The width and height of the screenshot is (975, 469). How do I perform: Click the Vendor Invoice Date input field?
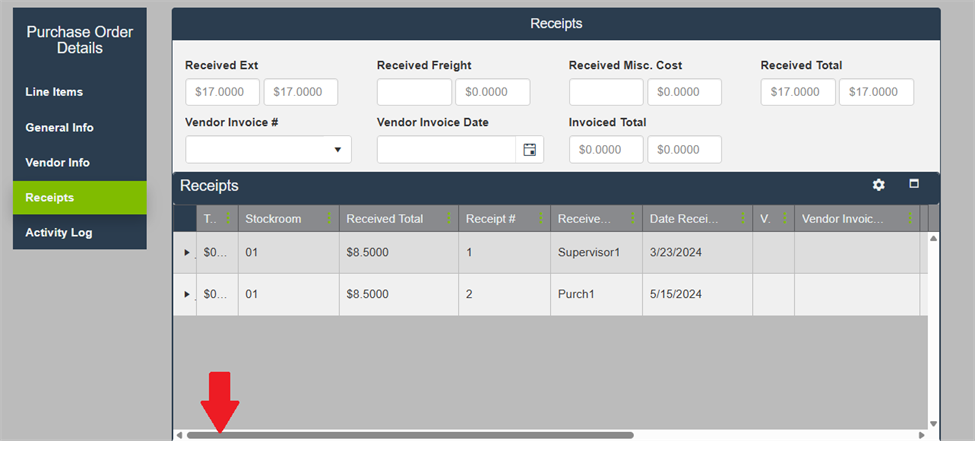coord(446,150)
